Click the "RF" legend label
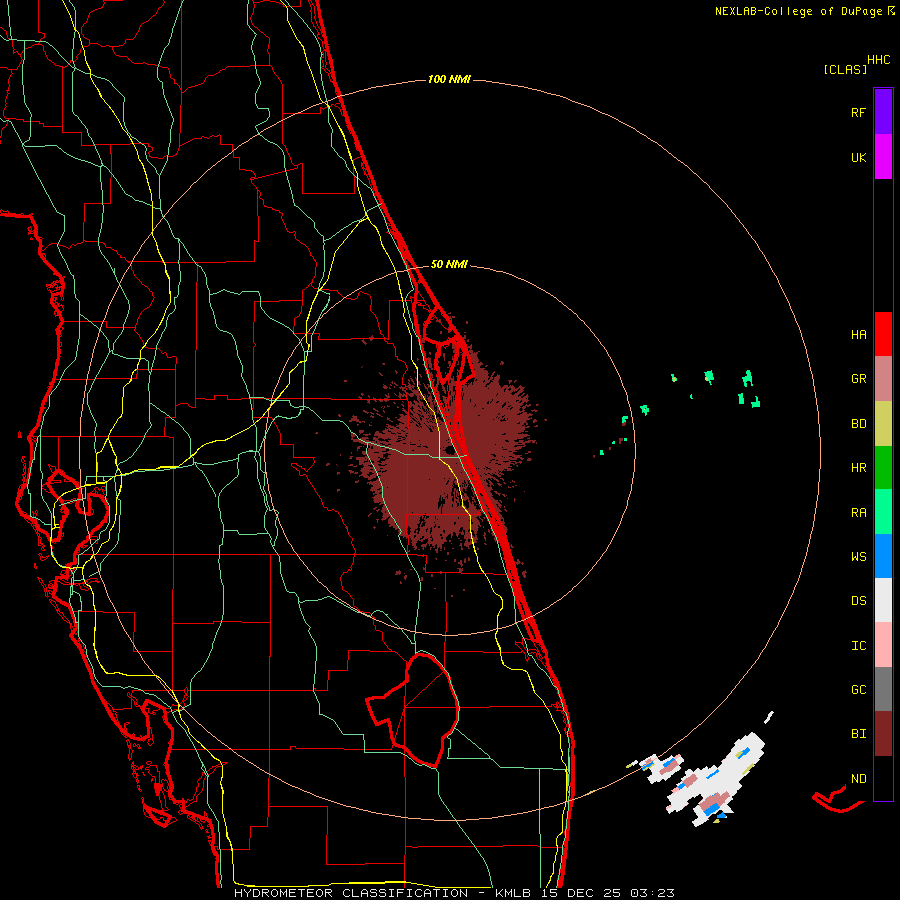 pyautogui.click(x=858, y=112)
